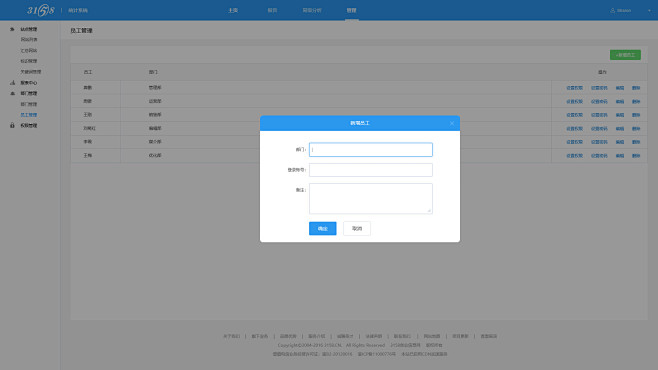Open the keyword management sidebar item
658x370 pixels.
(x=31, y=72)
